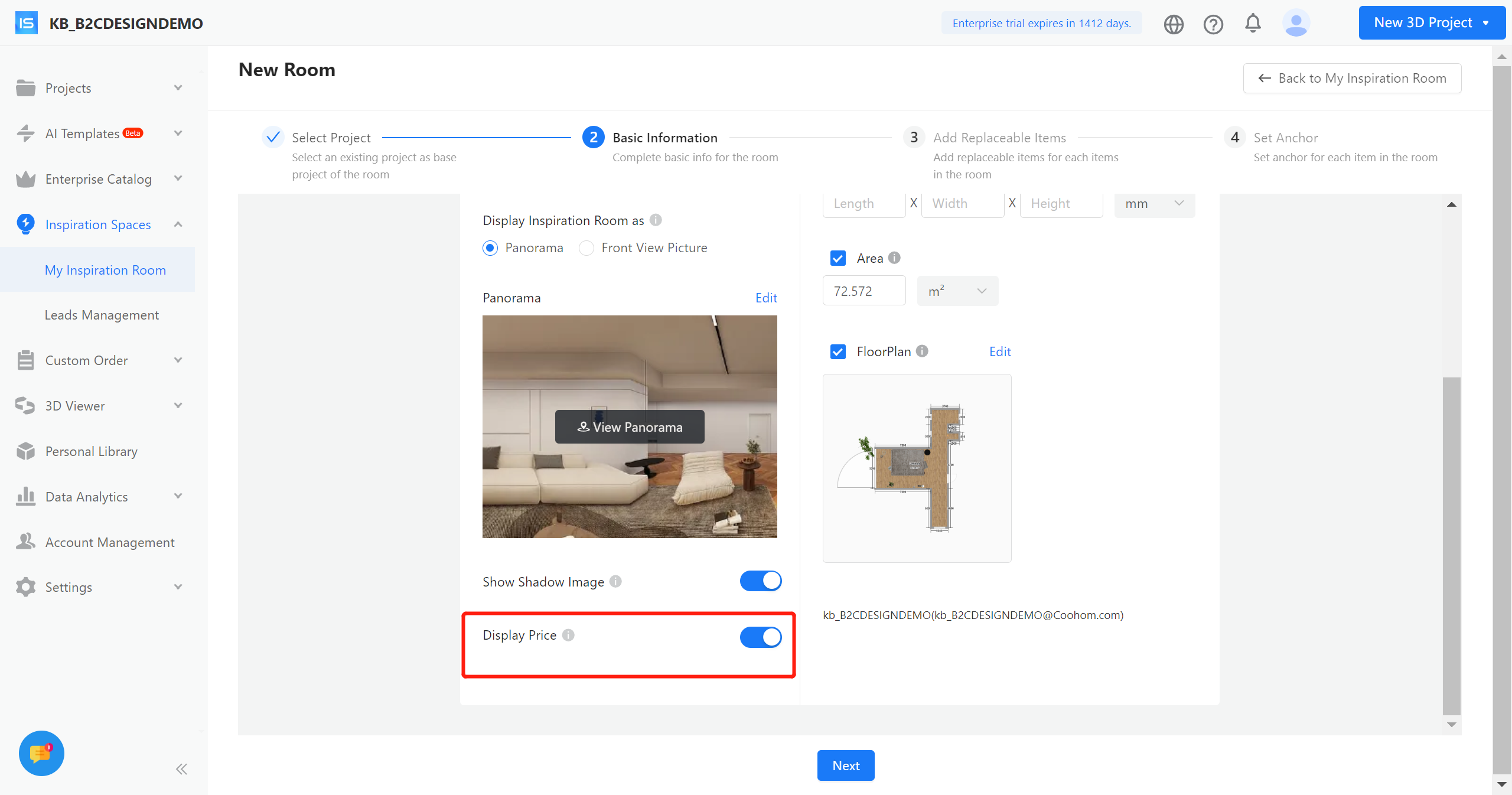Open the notifications bell
Image resolution: width=1512 pixels, height=795 pixels.
coord(1253,24)
